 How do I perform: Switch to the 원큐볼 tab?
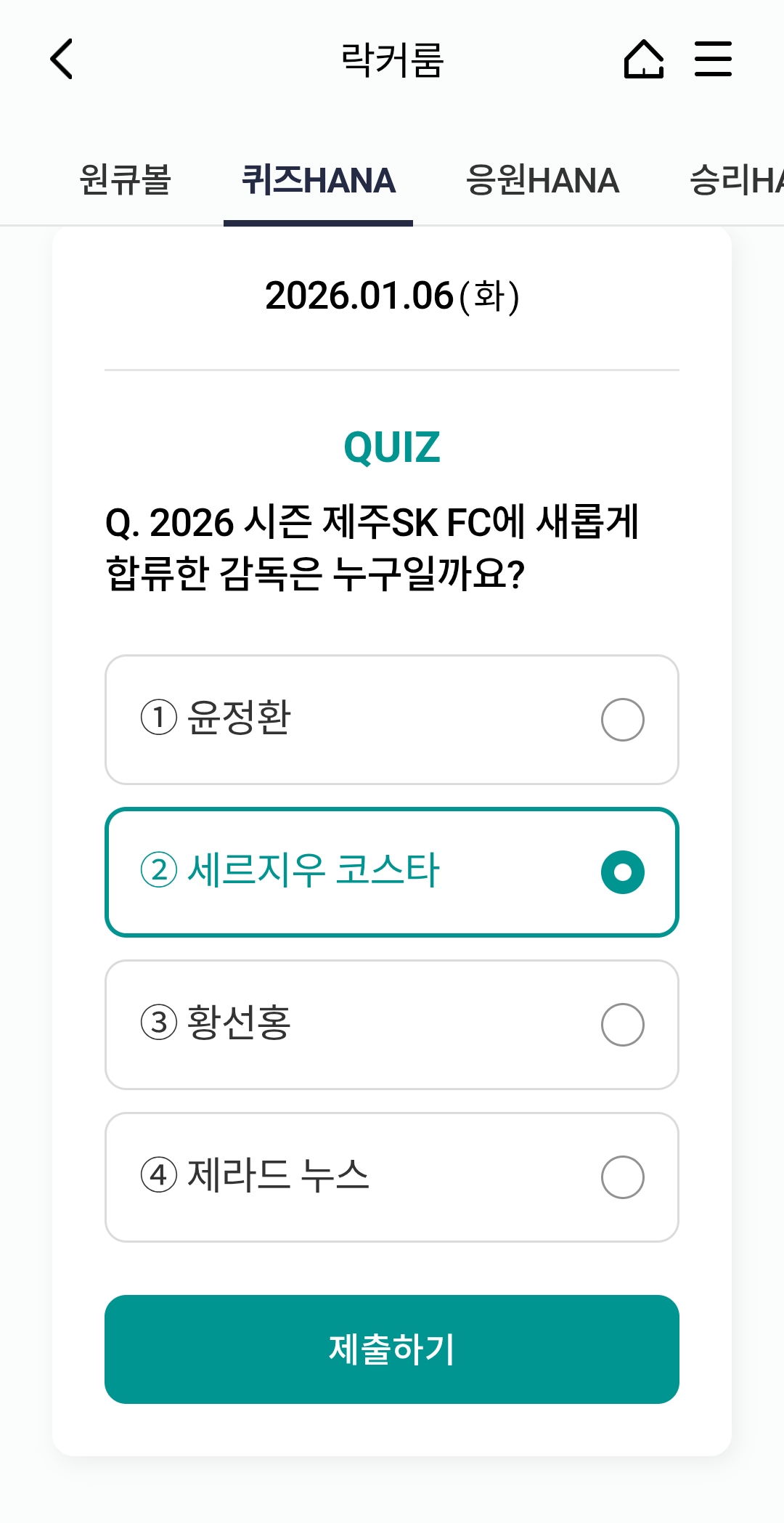(125, 180)
